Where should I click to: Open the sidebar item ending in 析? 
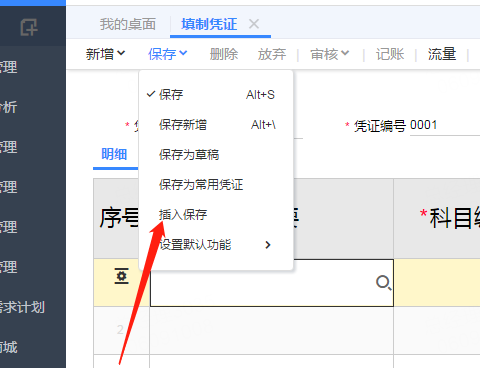(x=8, y=107)
